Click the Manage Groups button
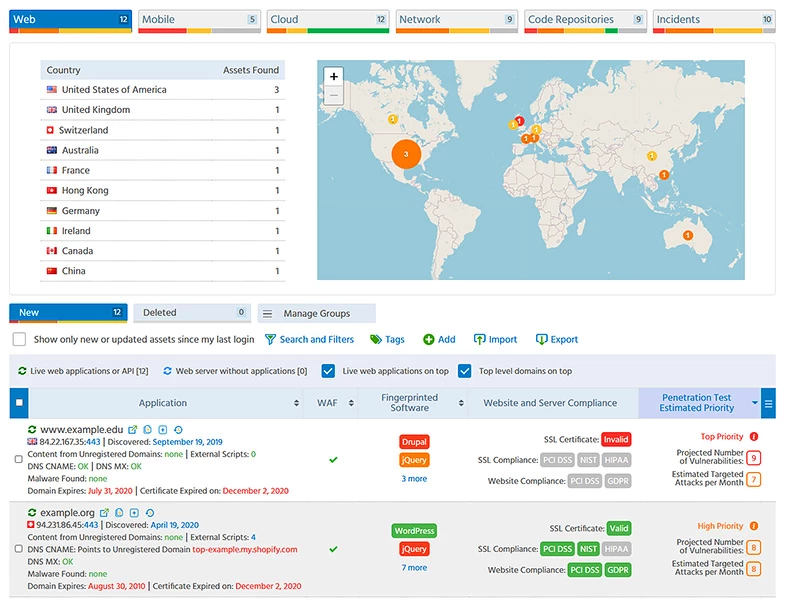The image size is (785, 607). 317,313
